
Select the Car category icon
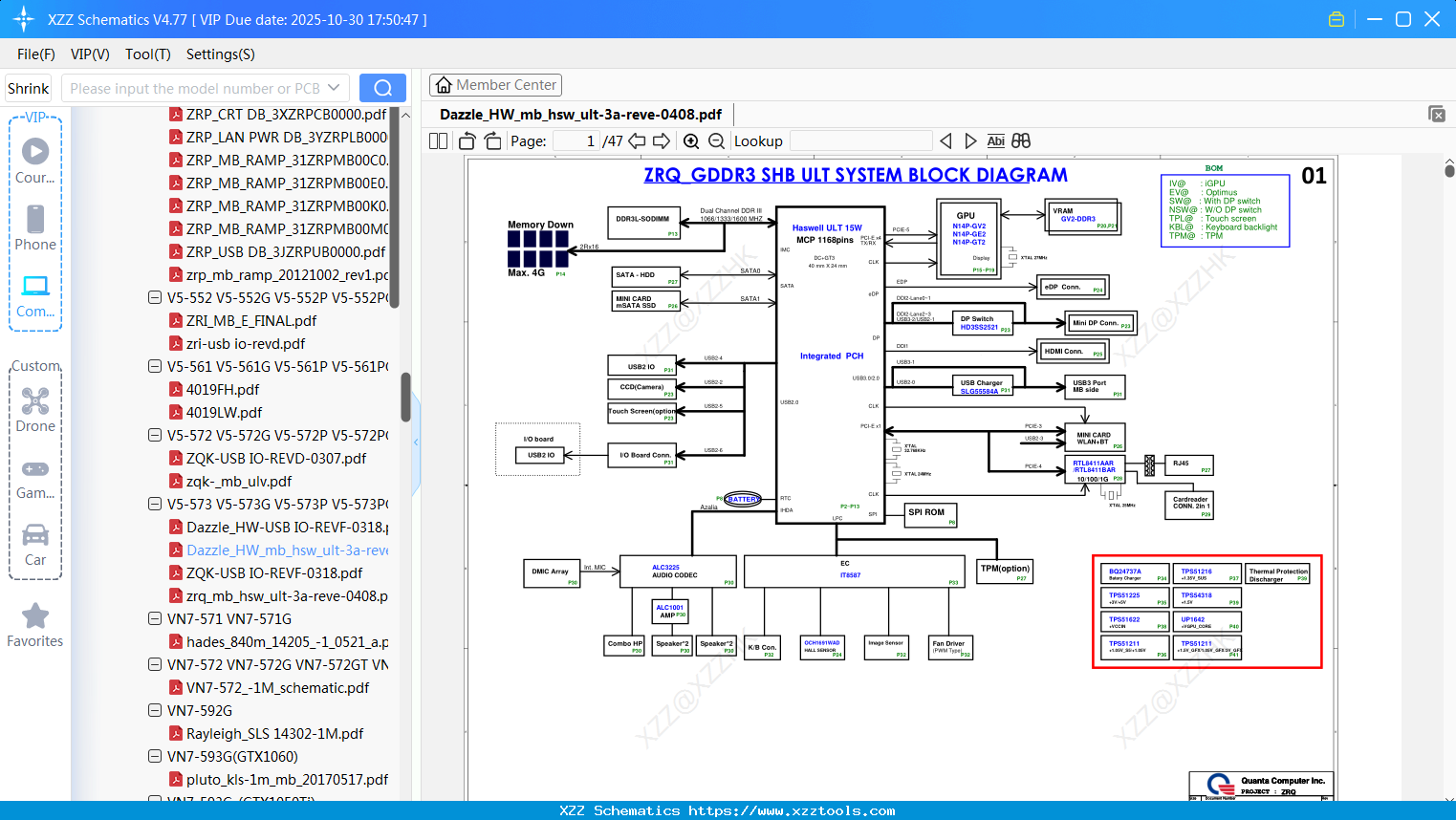pyautogui.click(x=35, y=544)
